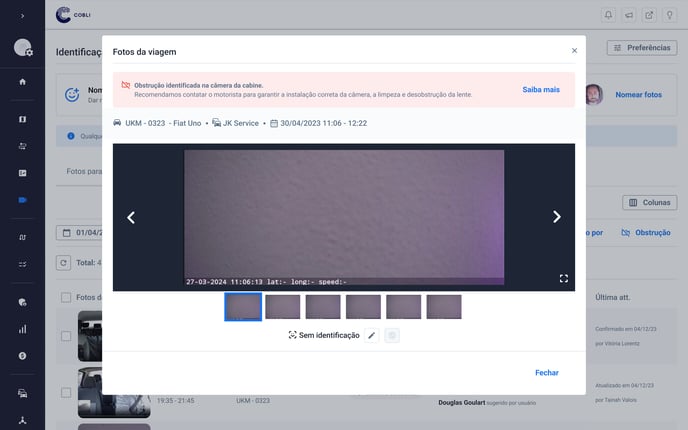688x430 pixels.
Task: Click the Cobli logo
Action: coord(73,14)
